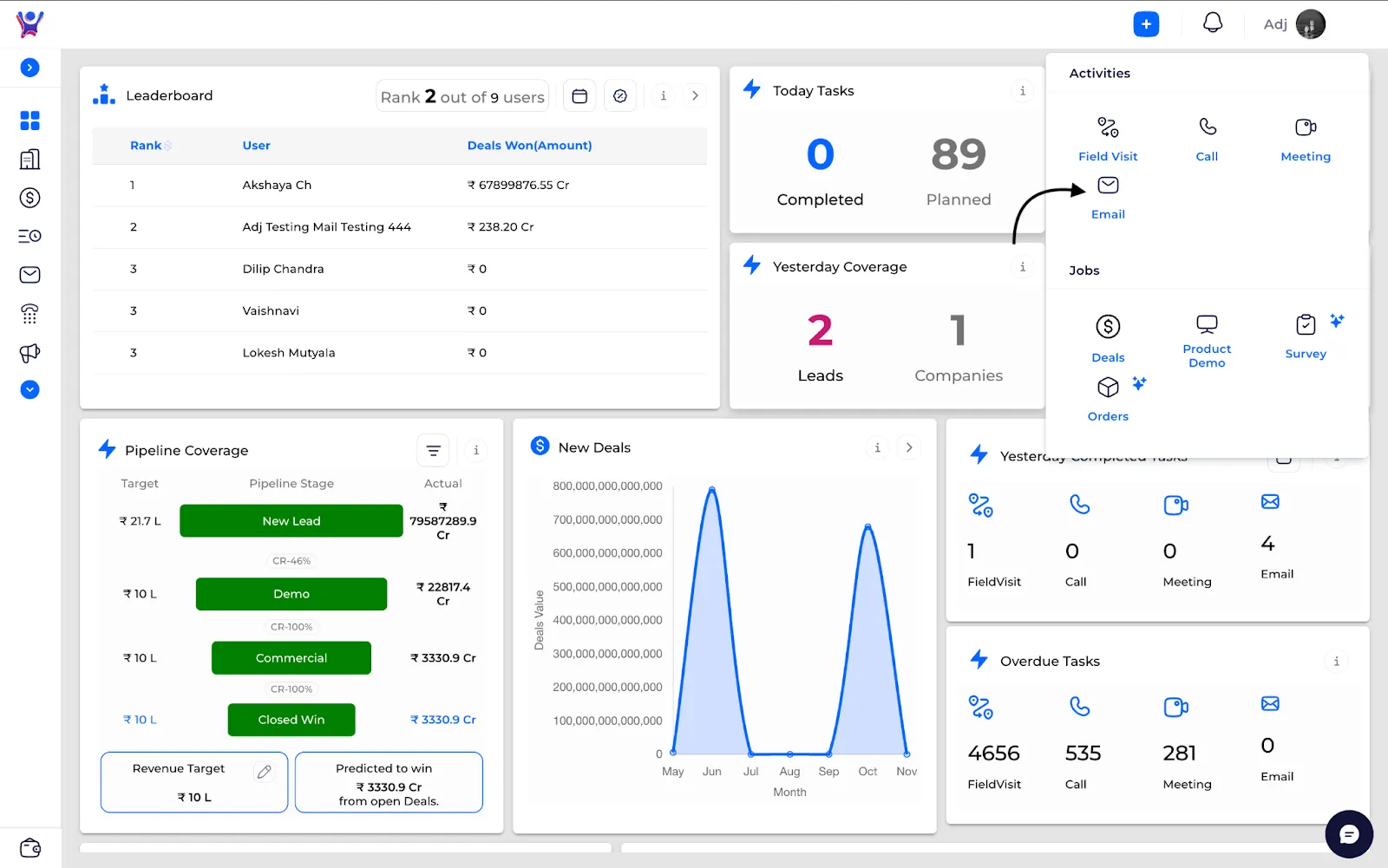Open Pipeline Coverage filter menu
The height and width of the screenshot is (868, 1388).
coord(434,451)
